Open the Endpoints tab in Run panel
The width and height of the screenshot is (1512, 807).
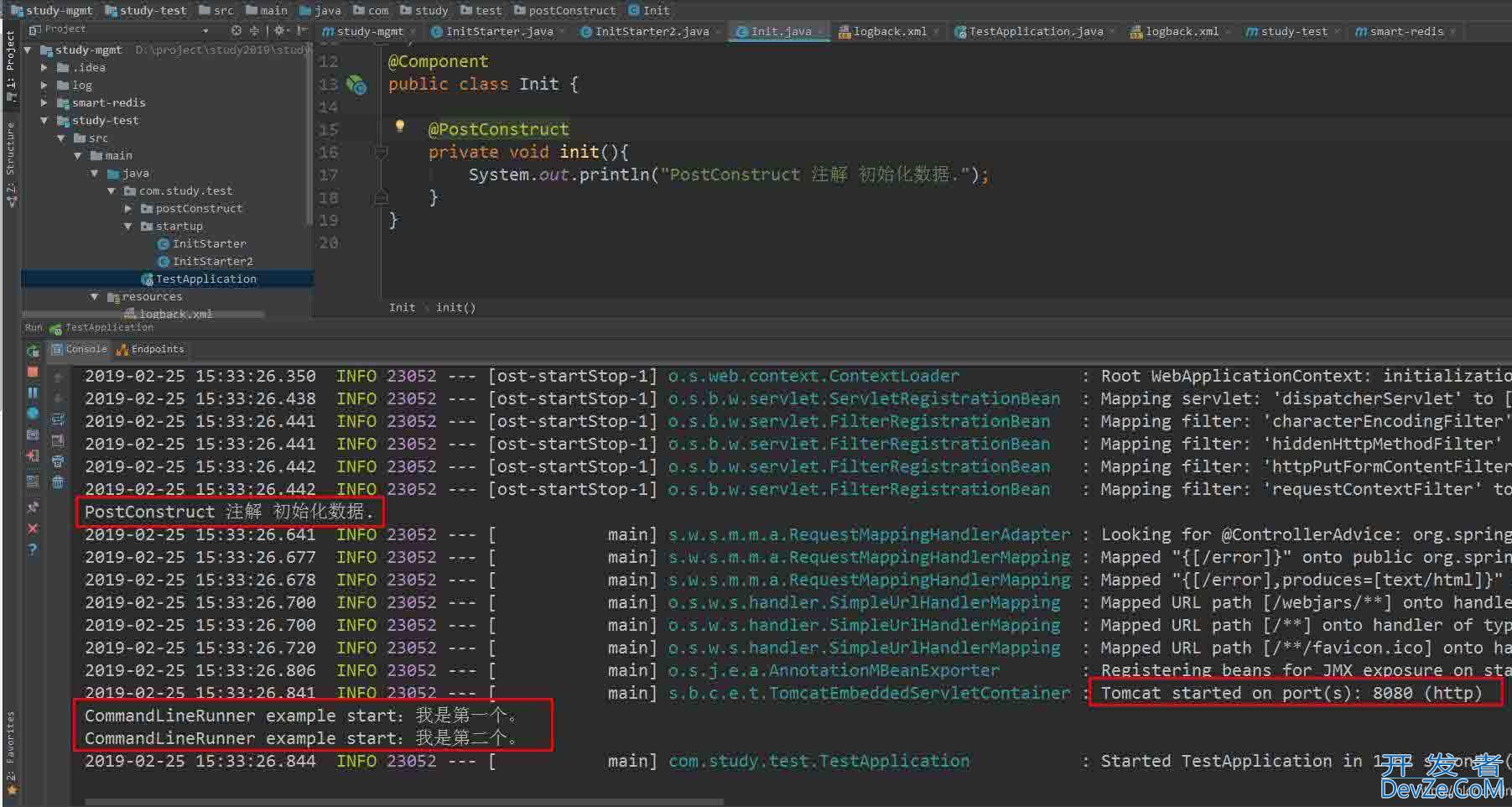click(x=150, y=350)
